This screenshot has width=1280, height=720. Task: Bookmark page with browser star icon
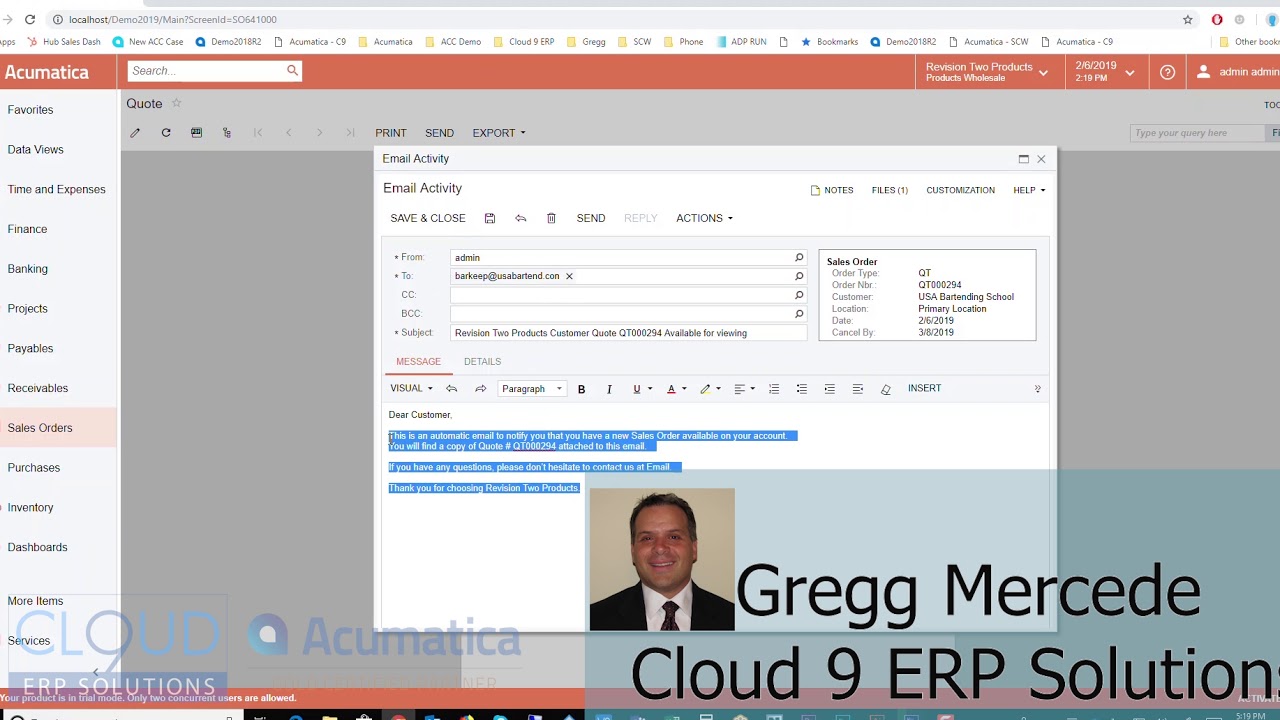1188,19
